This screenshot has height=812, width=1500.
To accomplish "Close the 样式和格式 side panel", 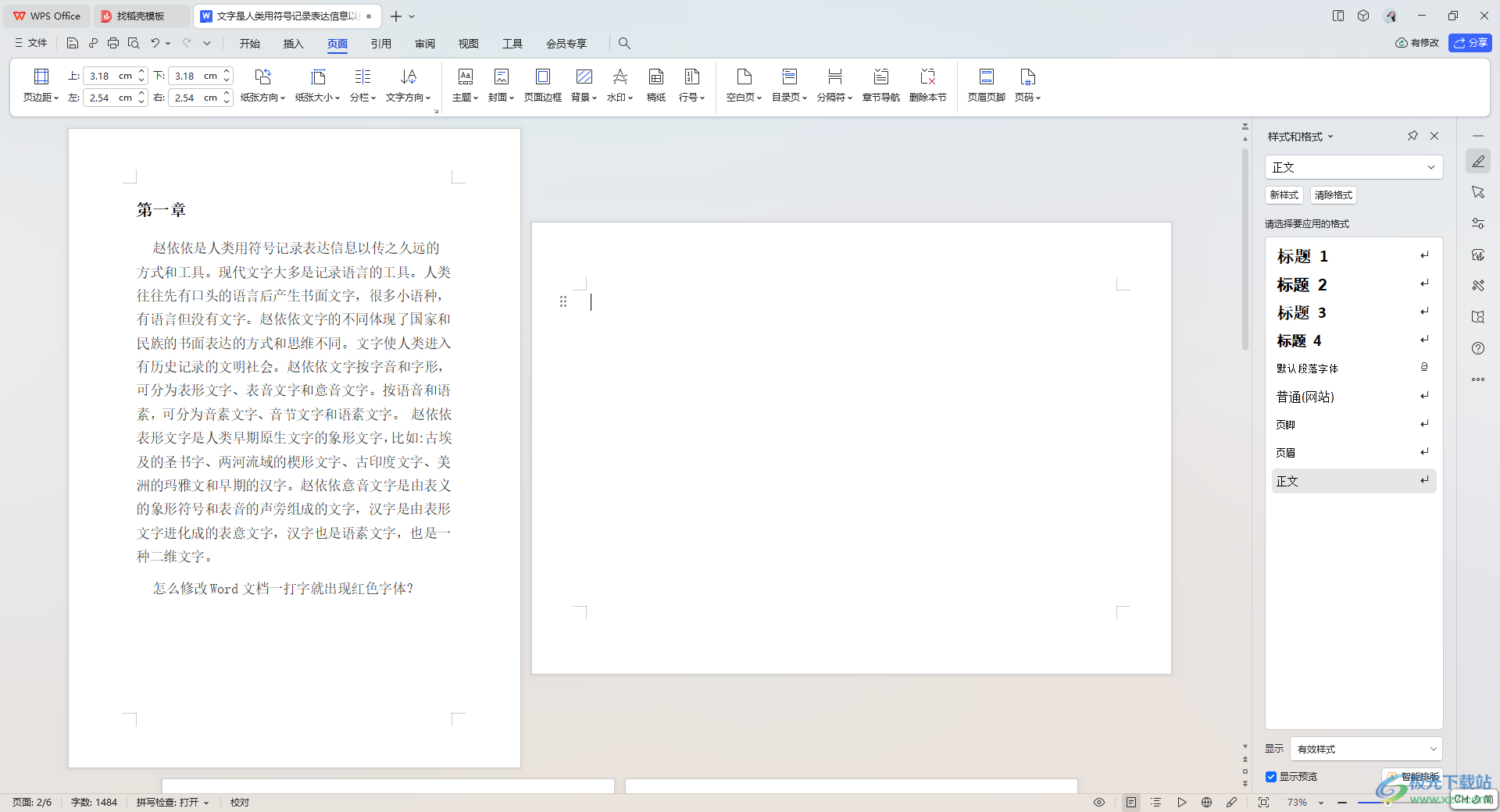I will (1434, 136).
